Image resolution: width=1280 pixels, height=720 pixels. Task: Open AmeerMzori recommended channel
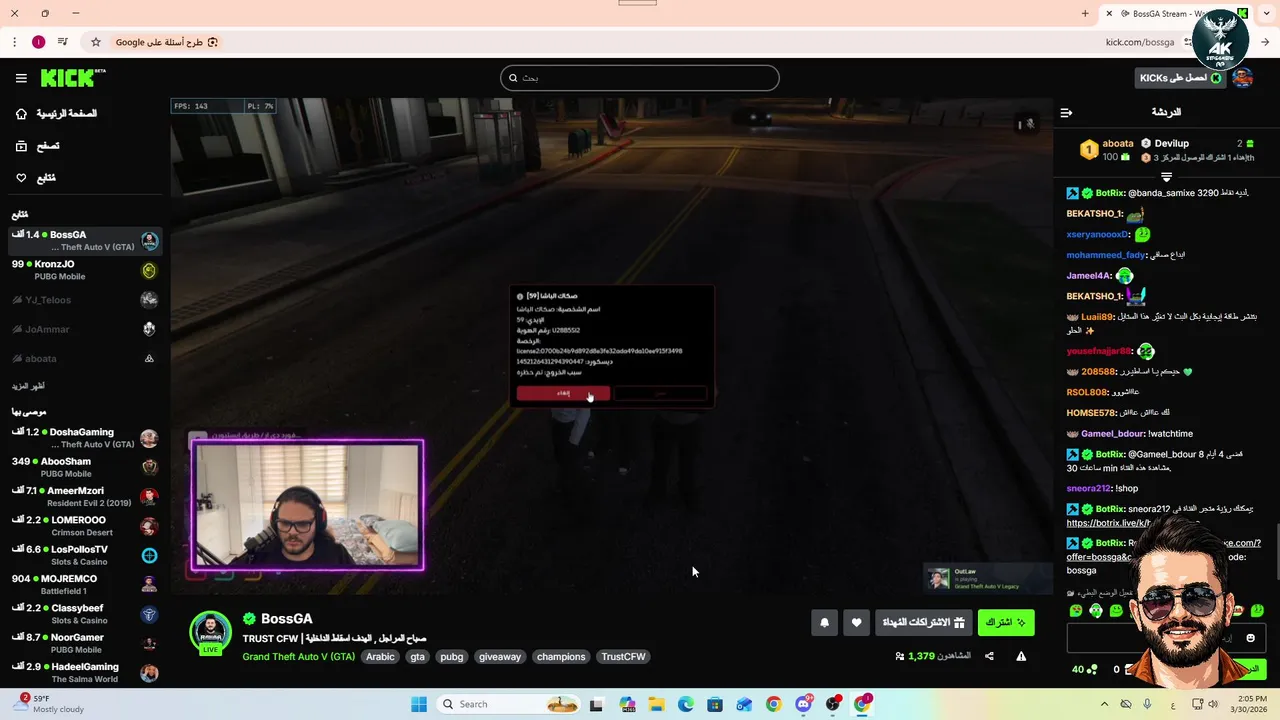85,496
